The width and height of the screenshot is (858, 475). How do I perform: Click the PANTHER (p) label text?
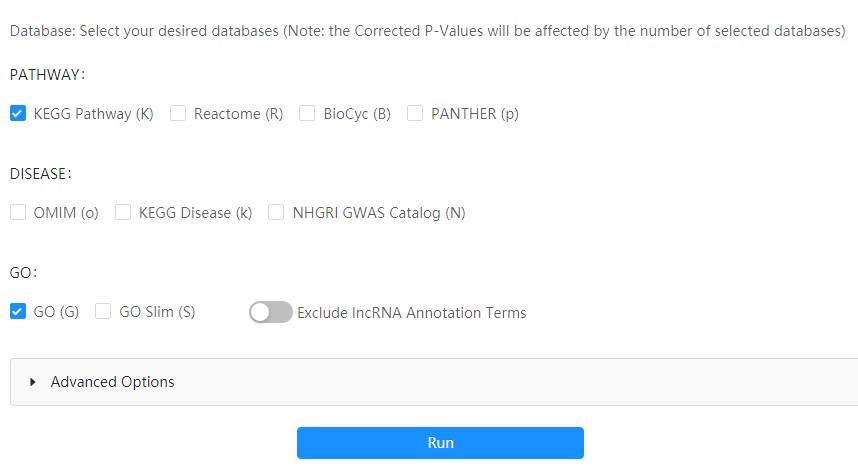tap(475, 114)
